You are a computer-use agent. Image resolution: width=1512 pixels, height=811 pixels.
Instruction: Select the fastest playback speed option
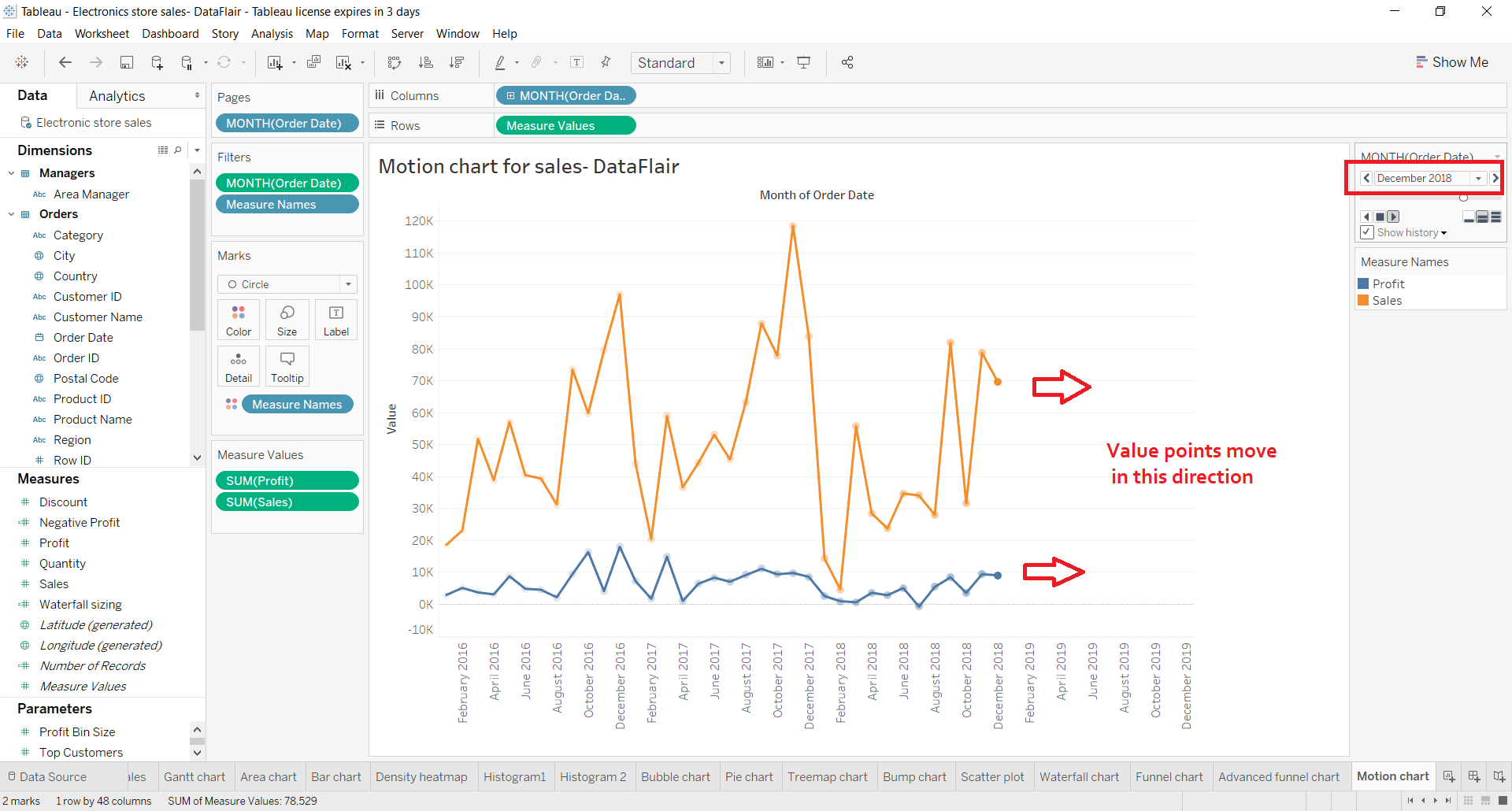point(1495,217)
